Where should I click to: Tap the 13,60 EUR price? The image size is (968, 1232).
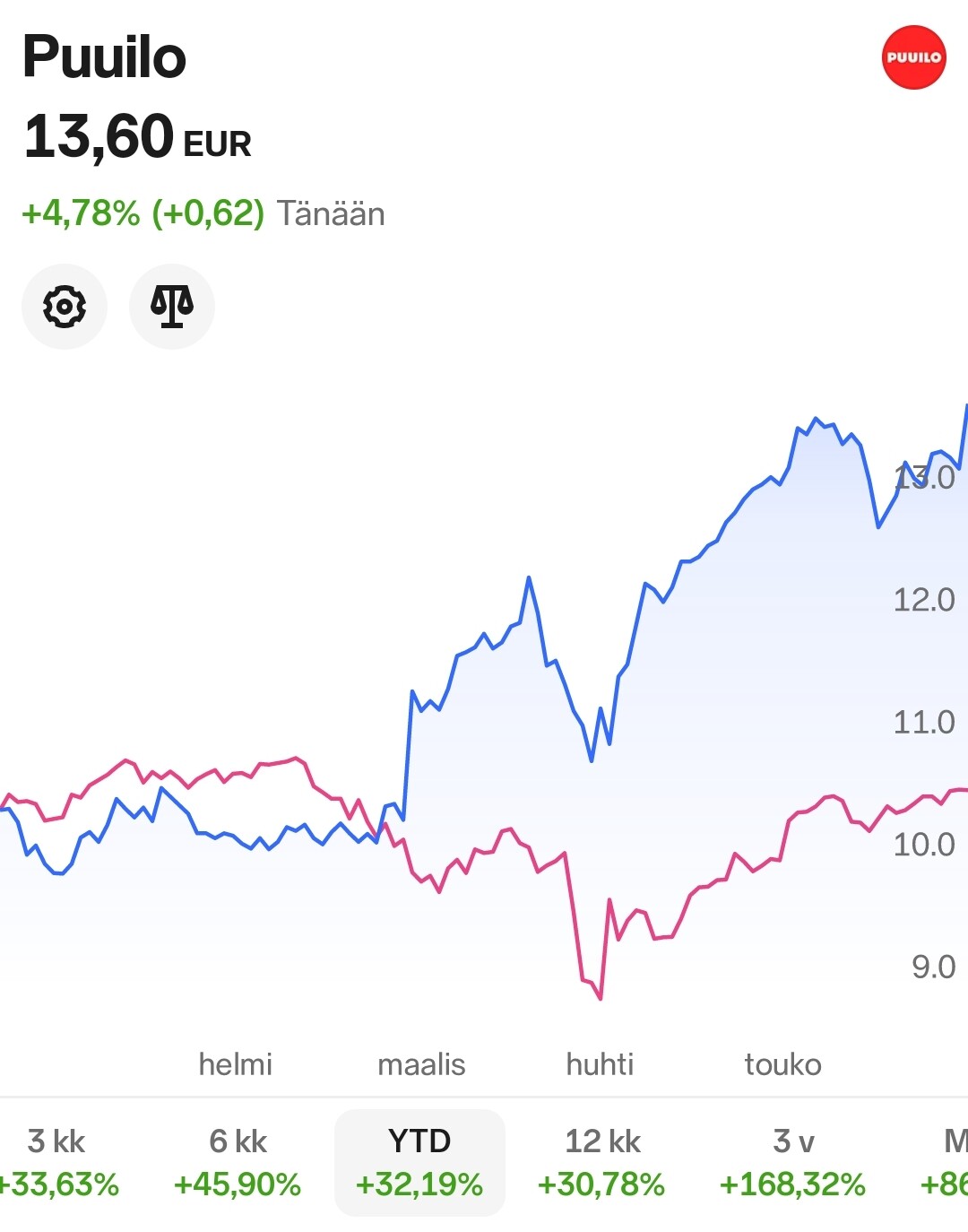pos(137,137)
